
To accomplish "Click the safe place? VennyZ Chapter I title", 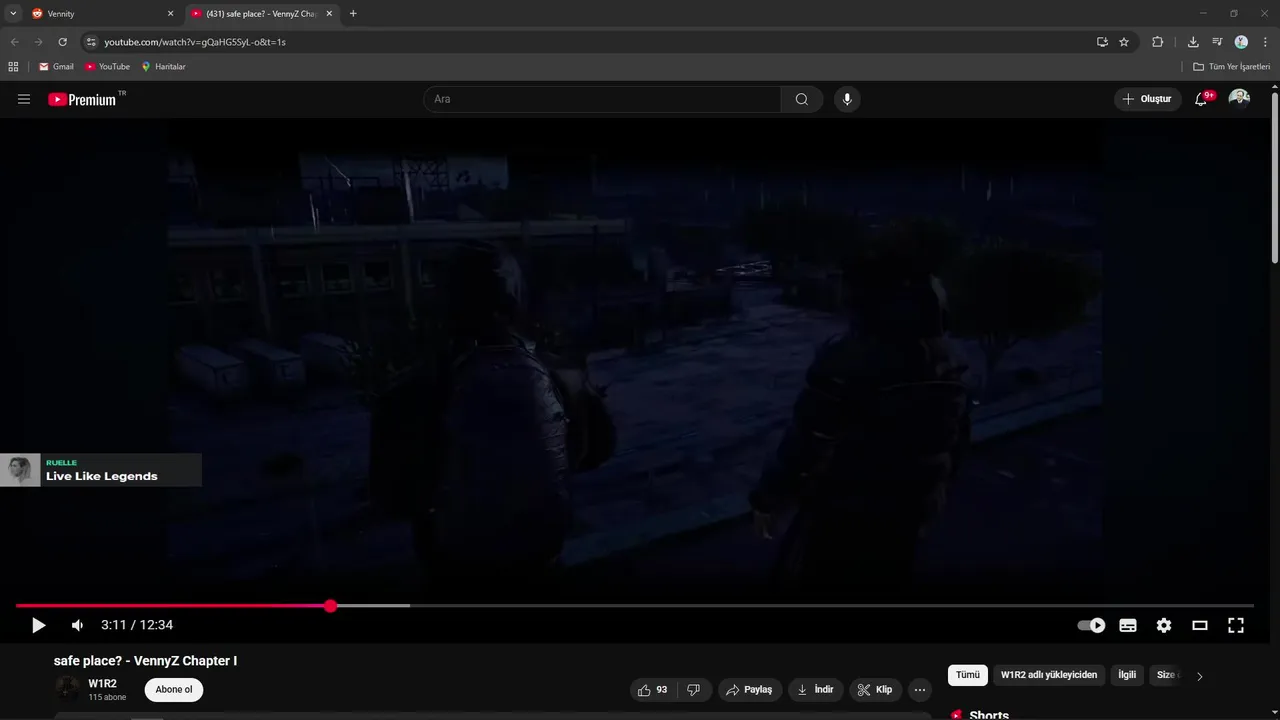I will 145,661.
